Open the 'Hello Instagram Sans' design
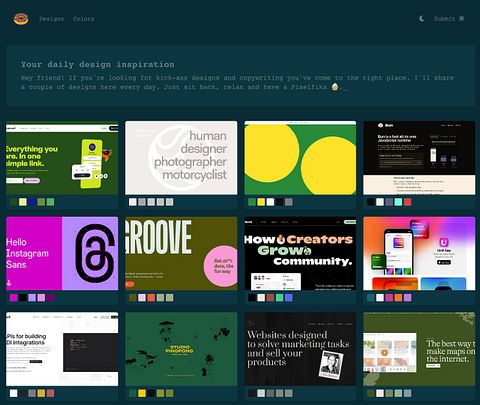This screenshot has width=480, height=405. pos(62,253)
